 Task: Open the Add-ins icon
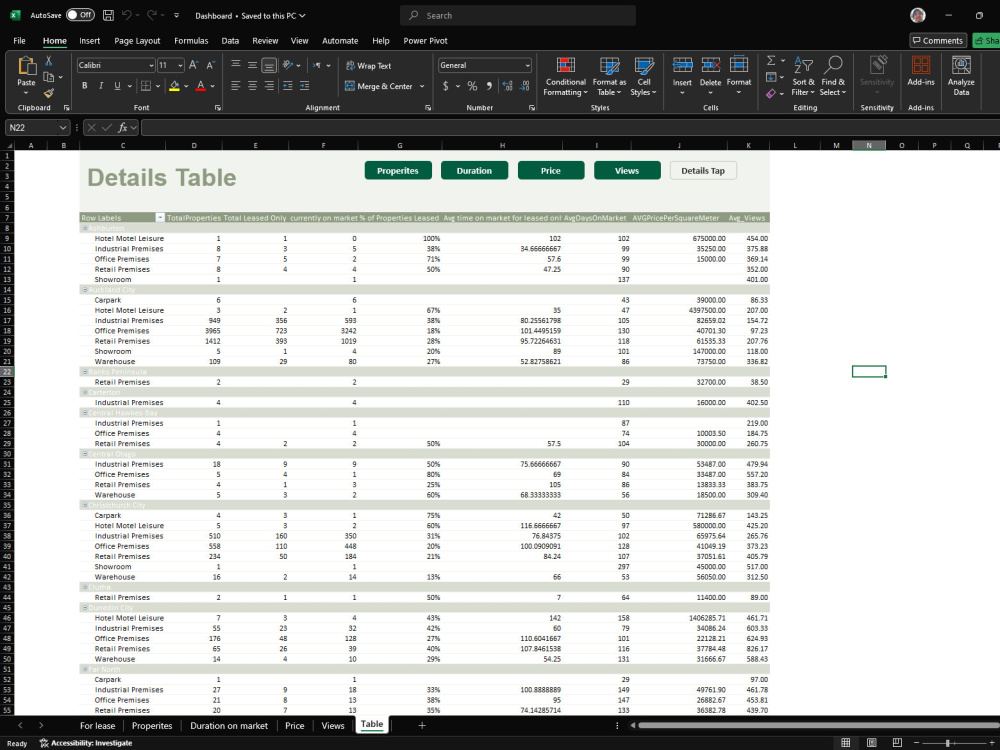tap(920, 70)
